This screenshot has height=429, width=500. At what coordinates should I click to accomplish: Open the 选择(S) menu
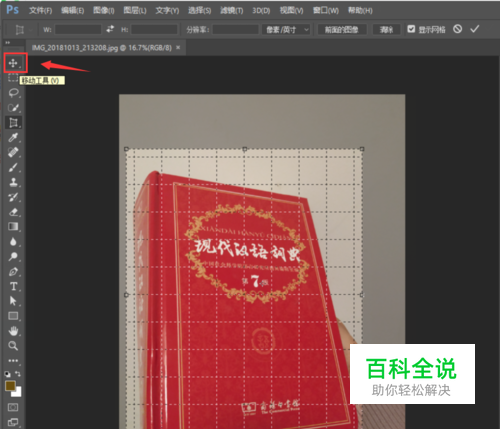pyautogui.click(x=199, y=11)
